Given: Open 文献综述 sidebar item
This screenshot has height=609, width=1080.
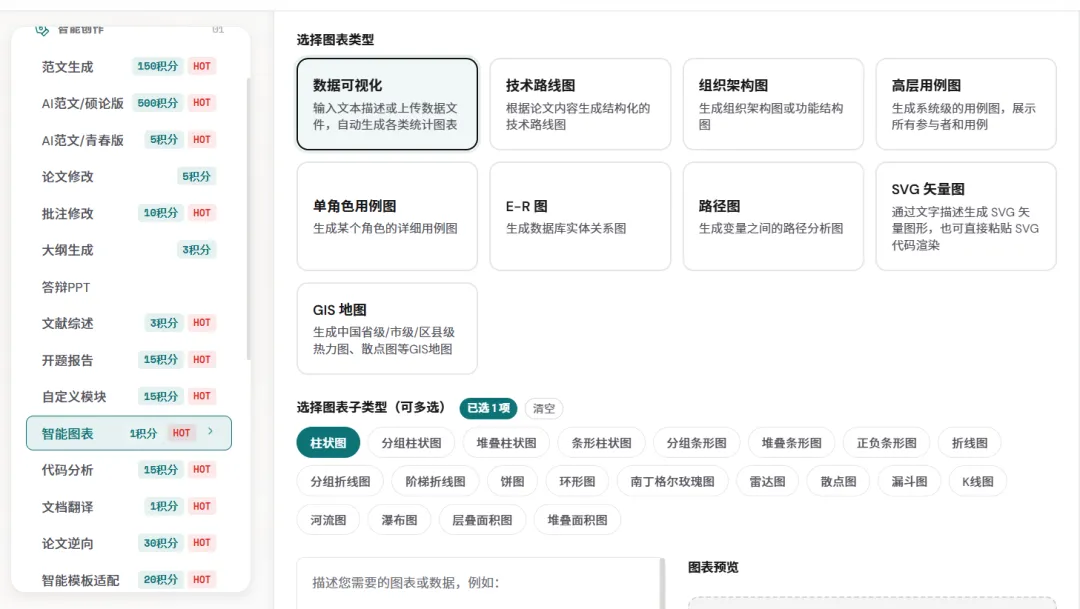Looking at the screenshot, I should [129, 323].
